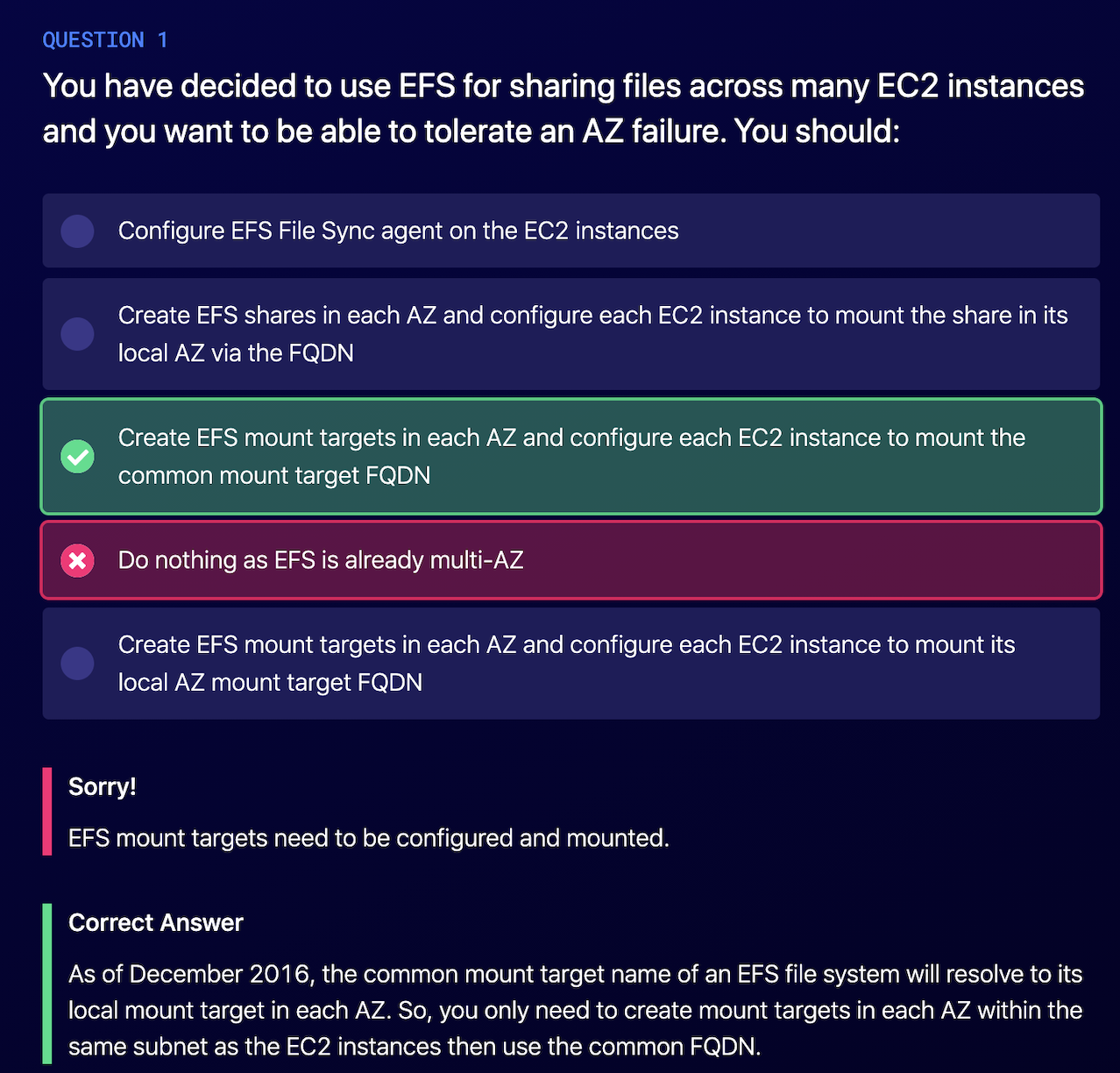Click the green checkmark icon on the correct answer
The height and width of the screenshot is (1073, 1120).
tap(77, 456)
